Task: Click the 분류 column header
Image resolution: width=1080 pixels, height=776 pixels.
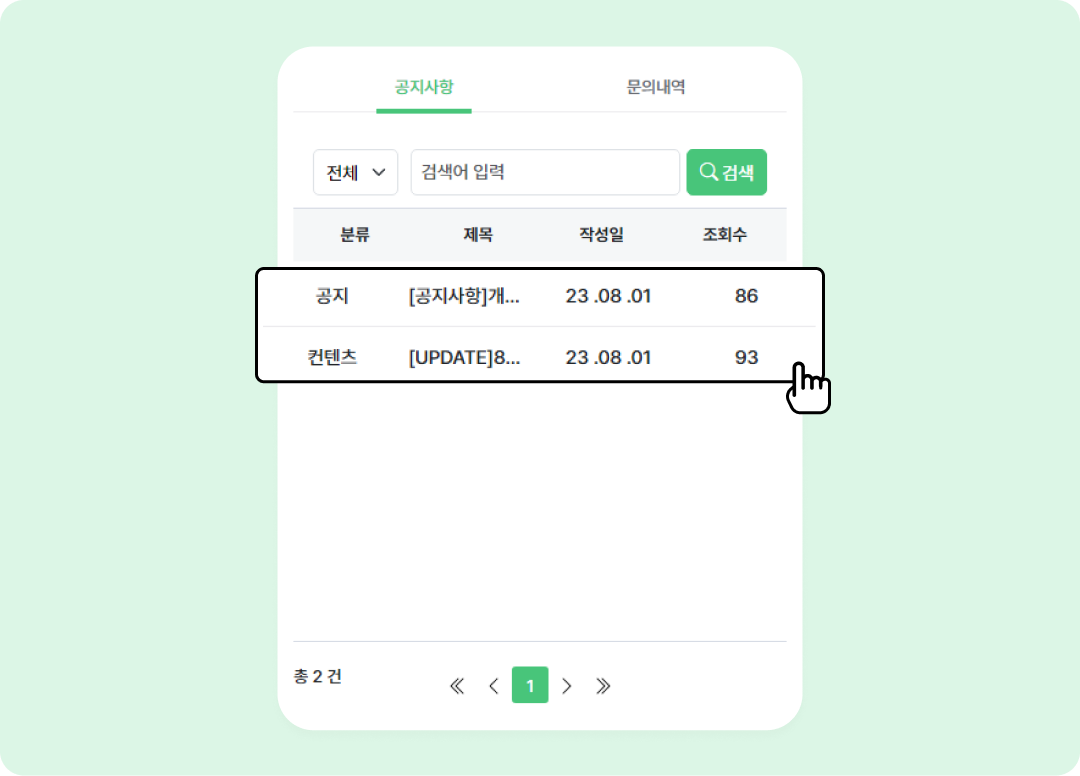Action: coord(355,235)
